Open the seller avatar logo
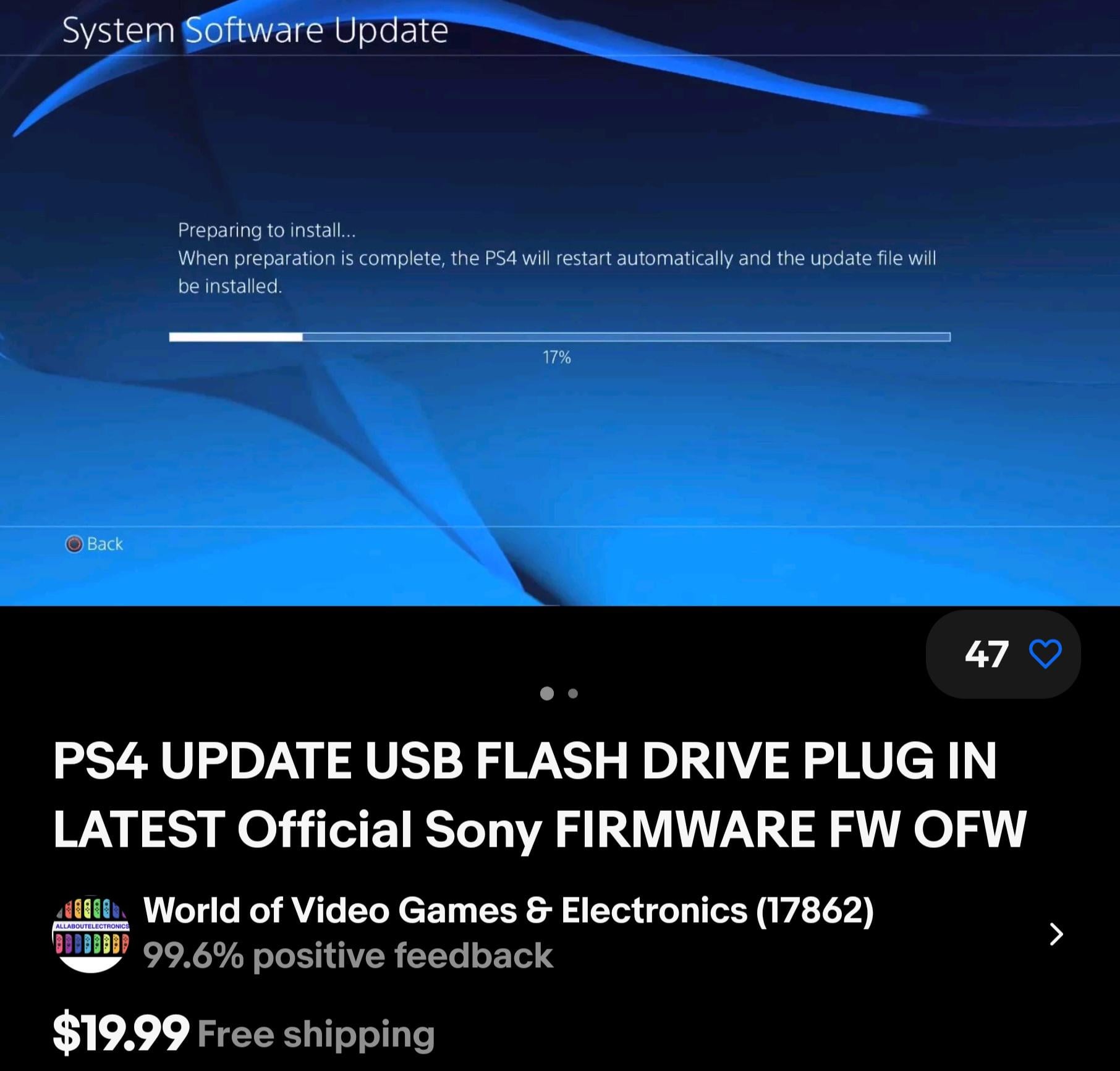Screen dimensions: 1120x1071 91,933
